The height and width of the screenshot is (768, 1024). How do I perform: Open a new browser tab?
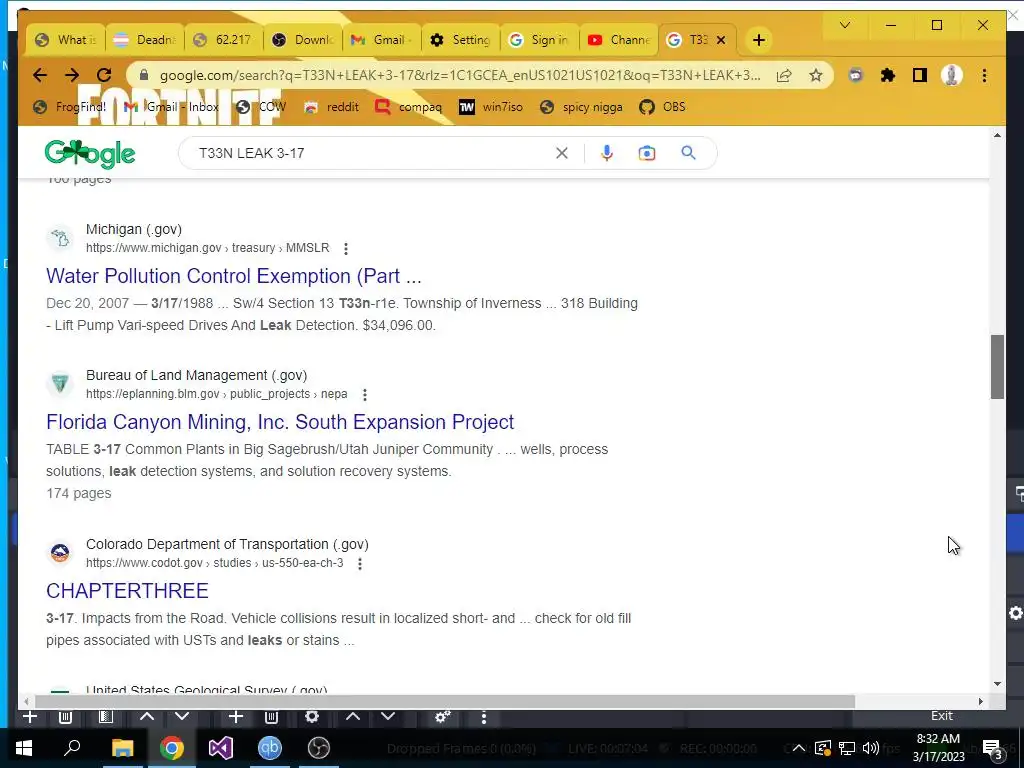coord(758,40)
